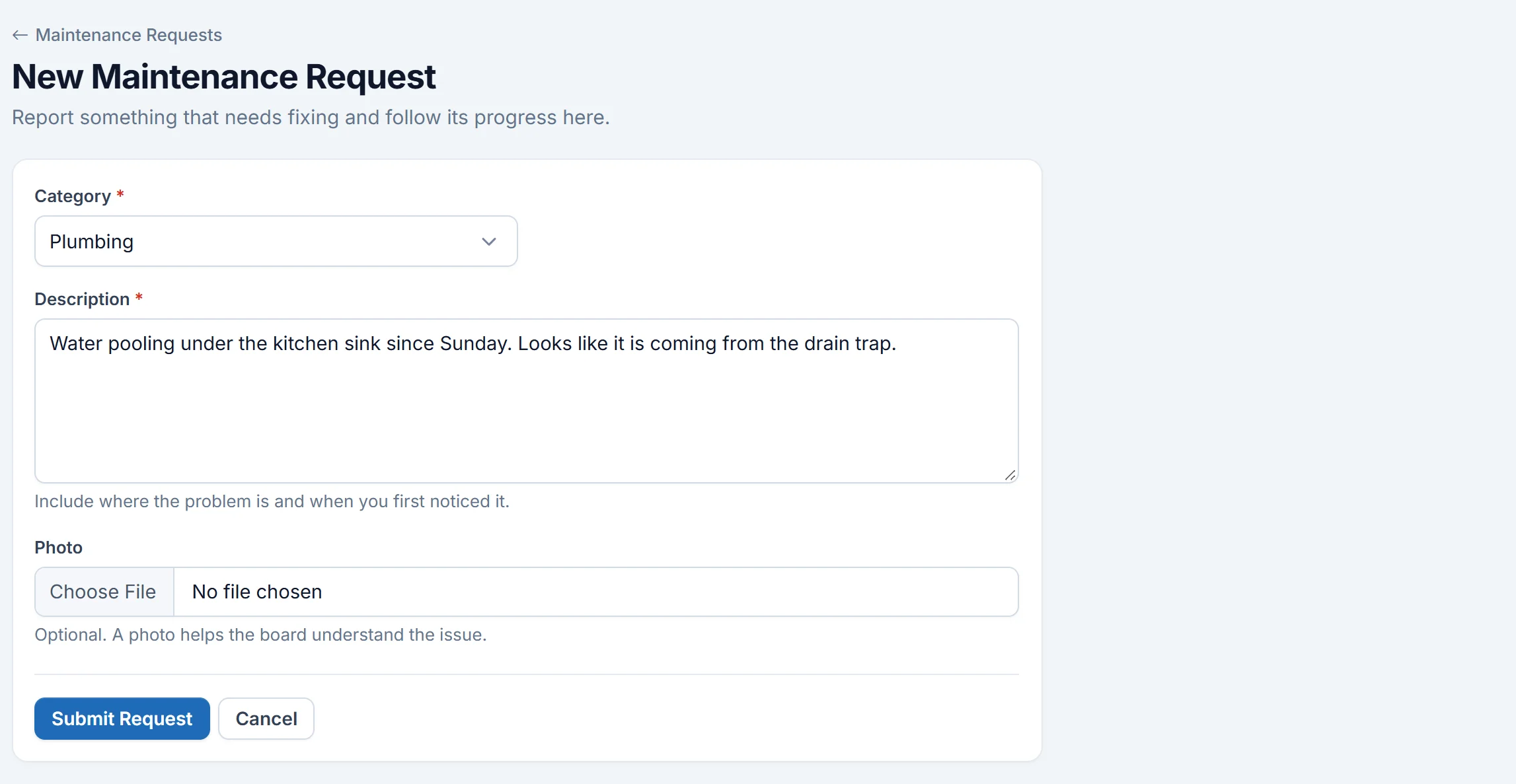1516x784 pixels.
Task: Click the optional photo helper text
Action: tap(260, 635)
